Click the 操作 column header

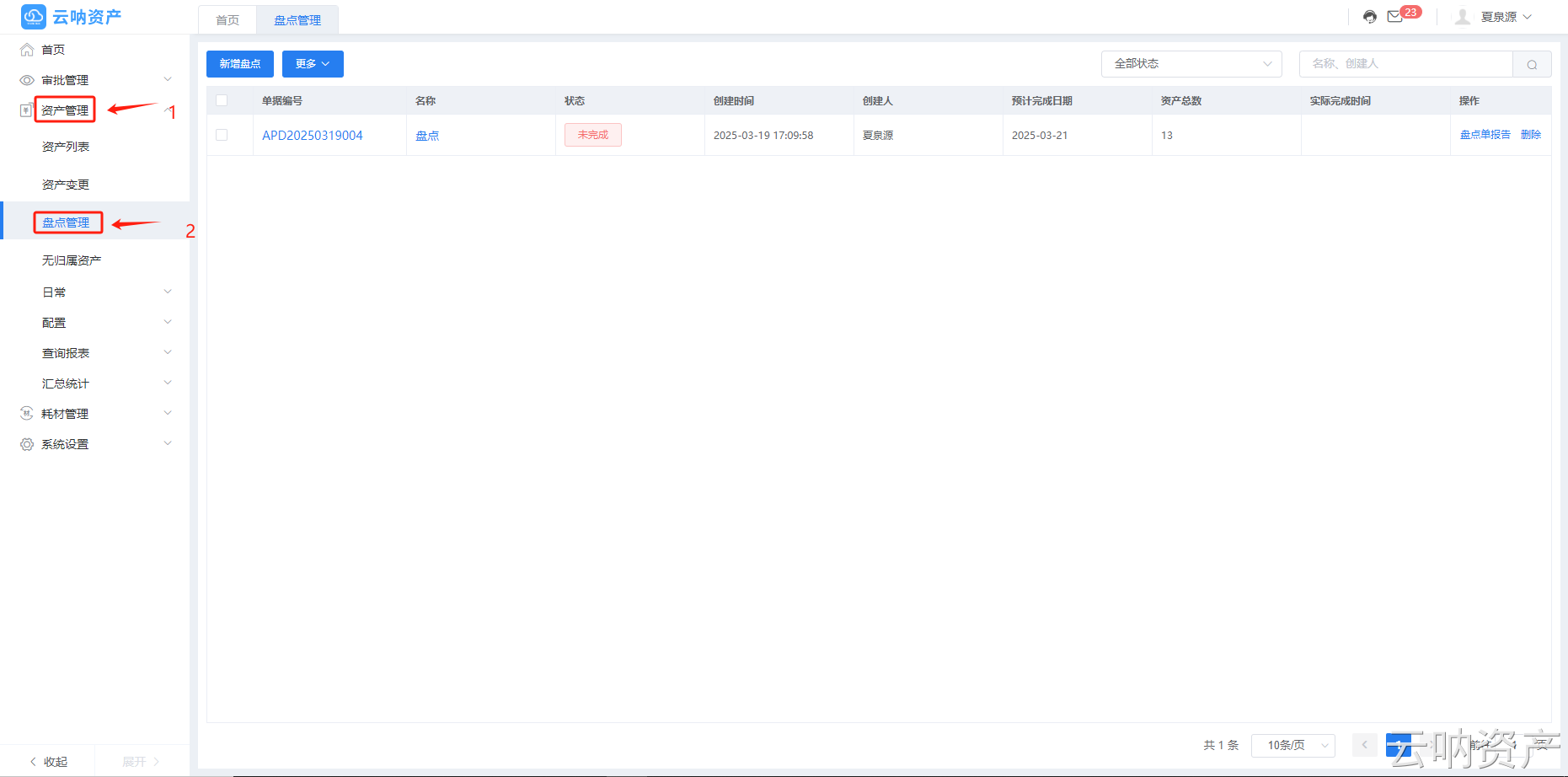pyautogui.click(x=1469, y=101)
